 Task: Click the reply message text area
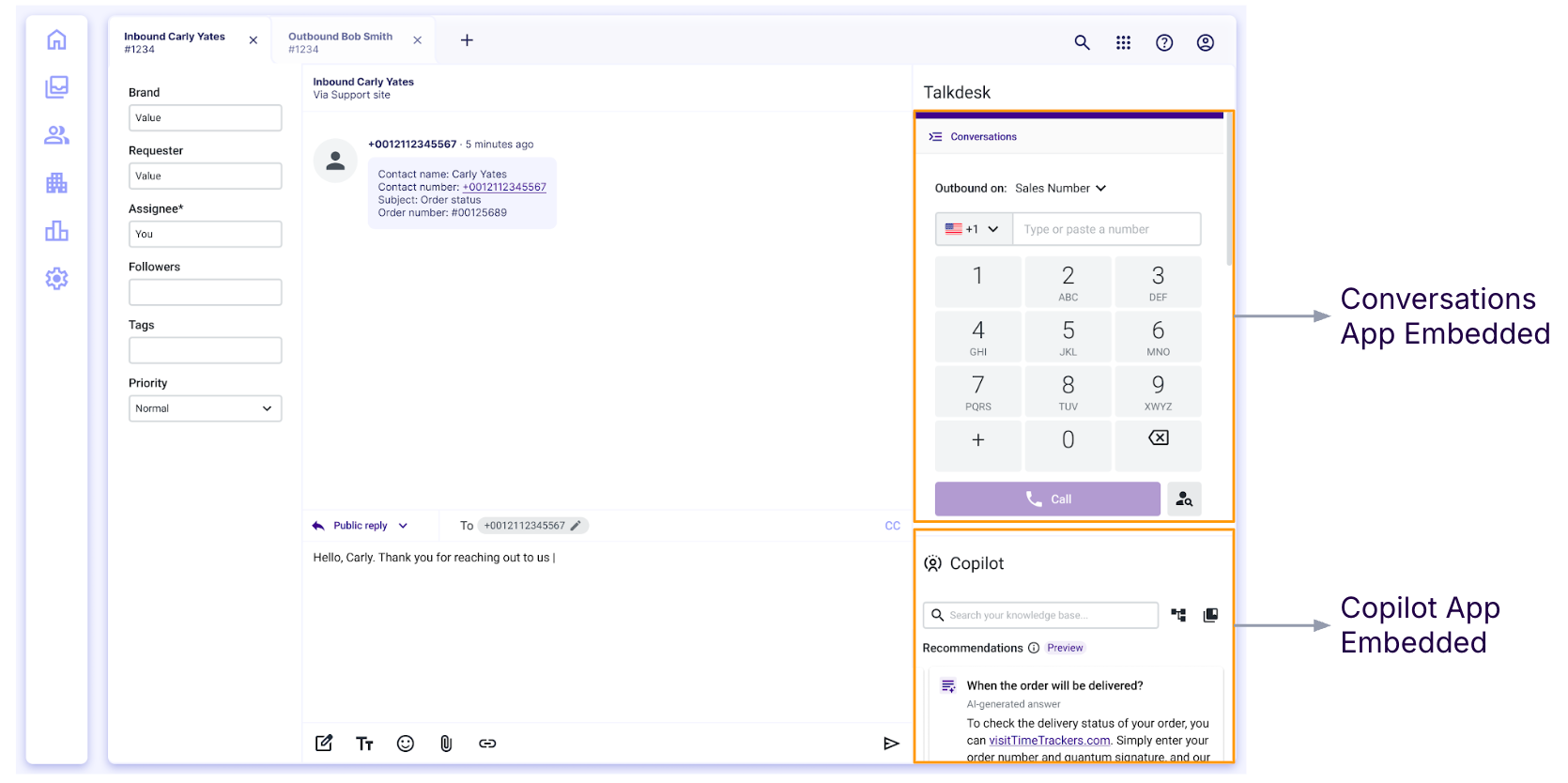tap(607, 631)
